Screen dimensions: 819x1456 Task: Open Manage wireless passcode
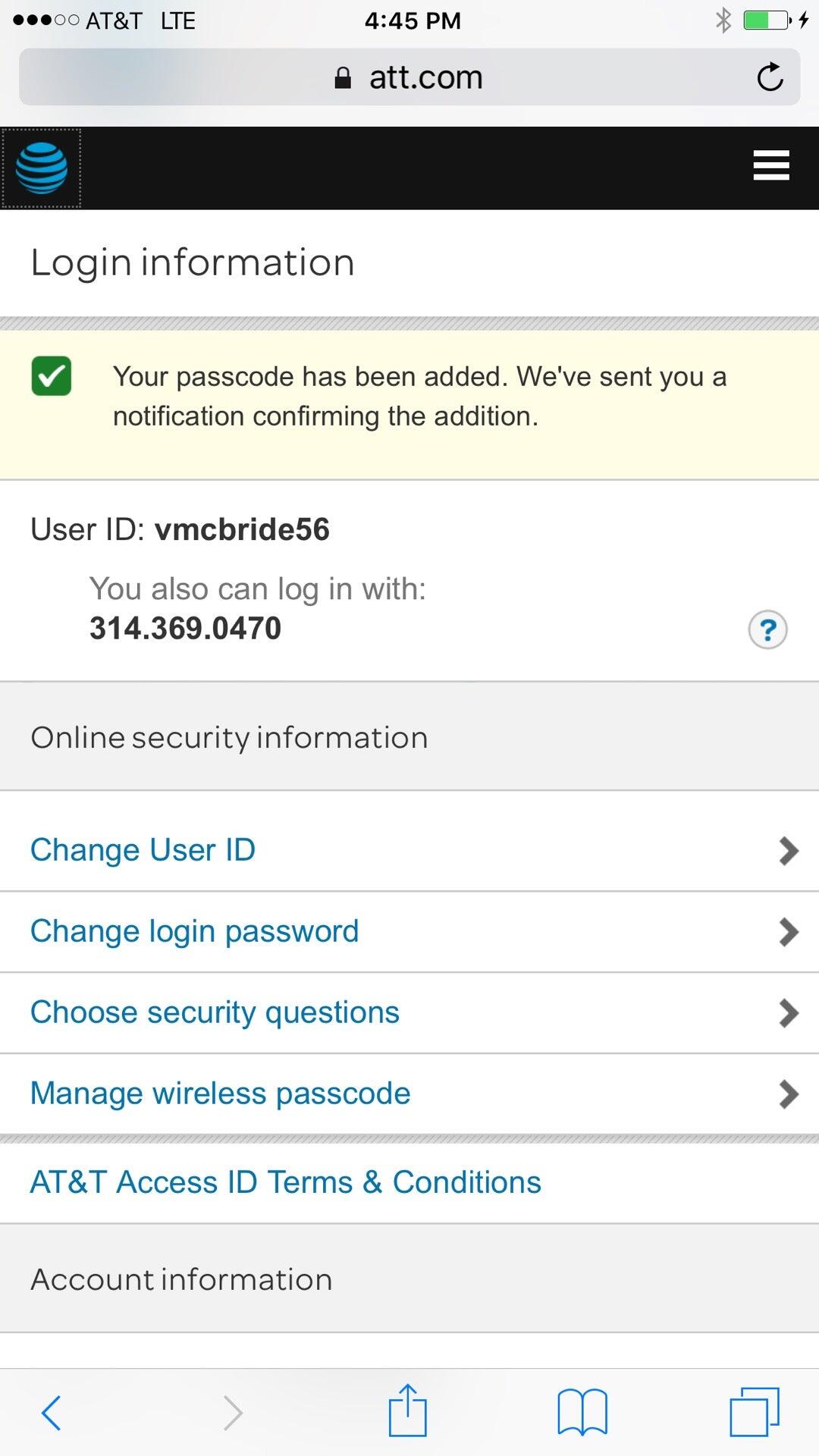pos(220,1094)
